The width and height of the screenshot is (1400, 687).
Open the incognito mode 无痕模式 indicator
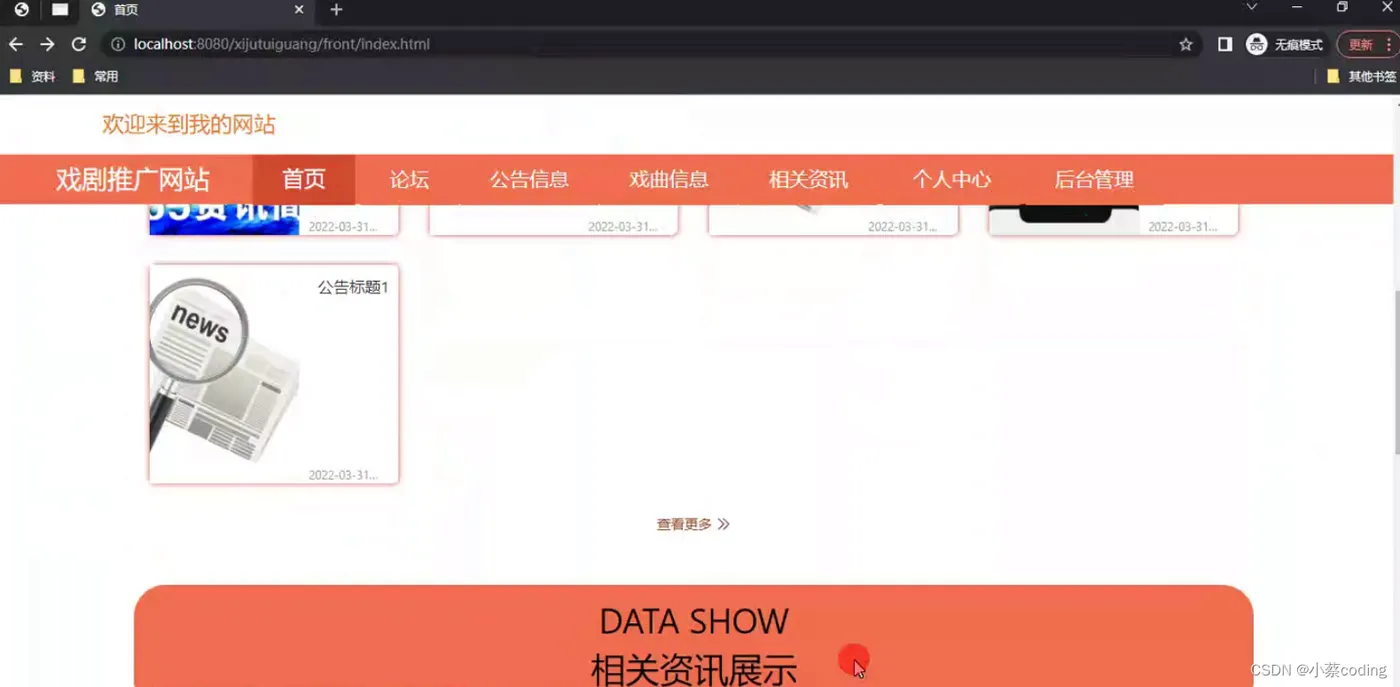[1285, 44]
